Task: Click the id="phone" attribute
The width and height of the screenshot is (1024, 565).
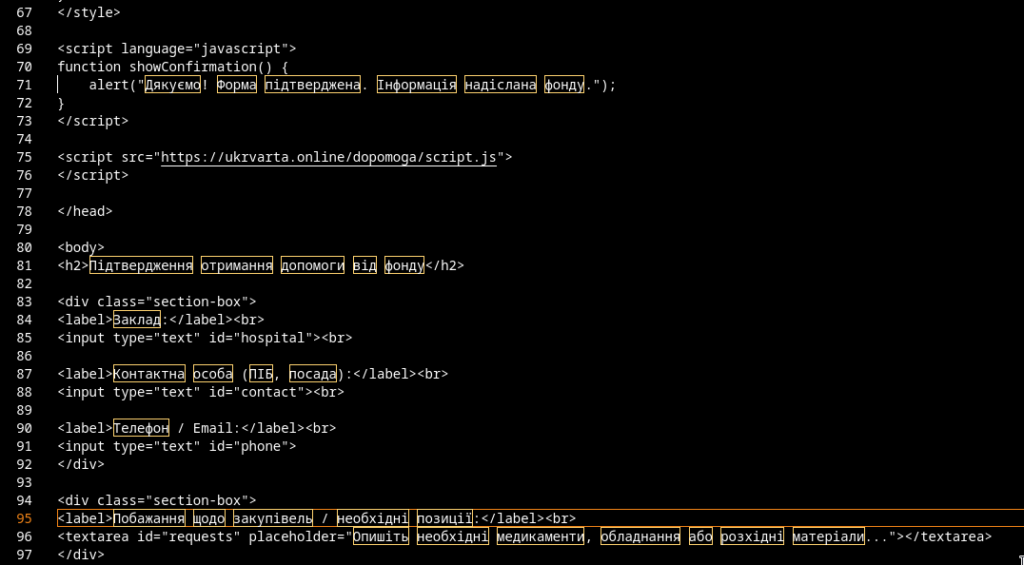Action: pyautogui.click(x=249, y=447)
